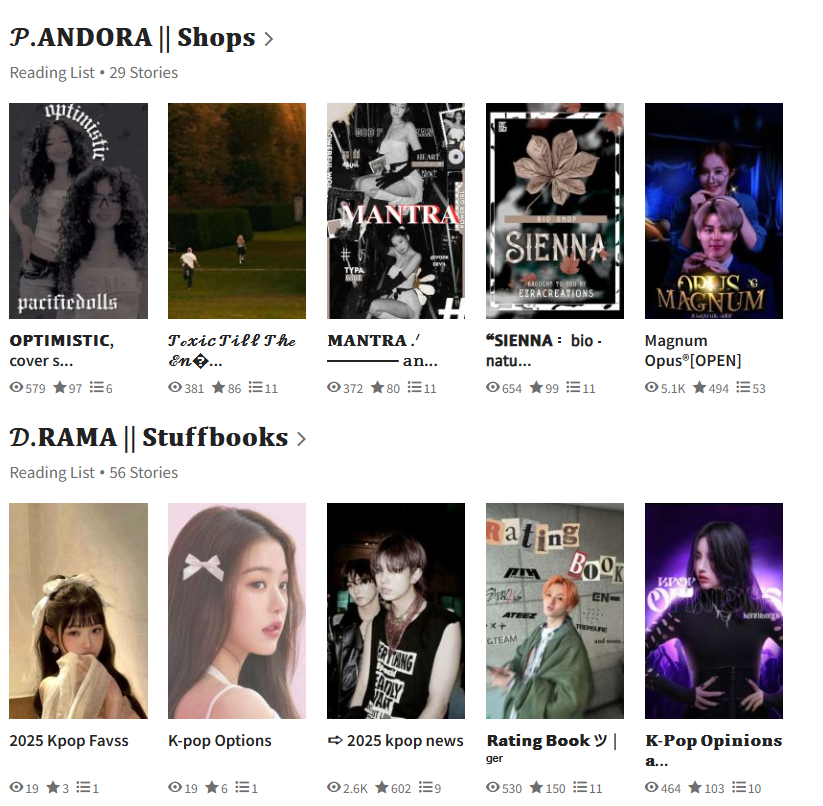Open the Magnum Opus [OPEN] story title
The image size is (823, 806).
click(x=693, y=351)
